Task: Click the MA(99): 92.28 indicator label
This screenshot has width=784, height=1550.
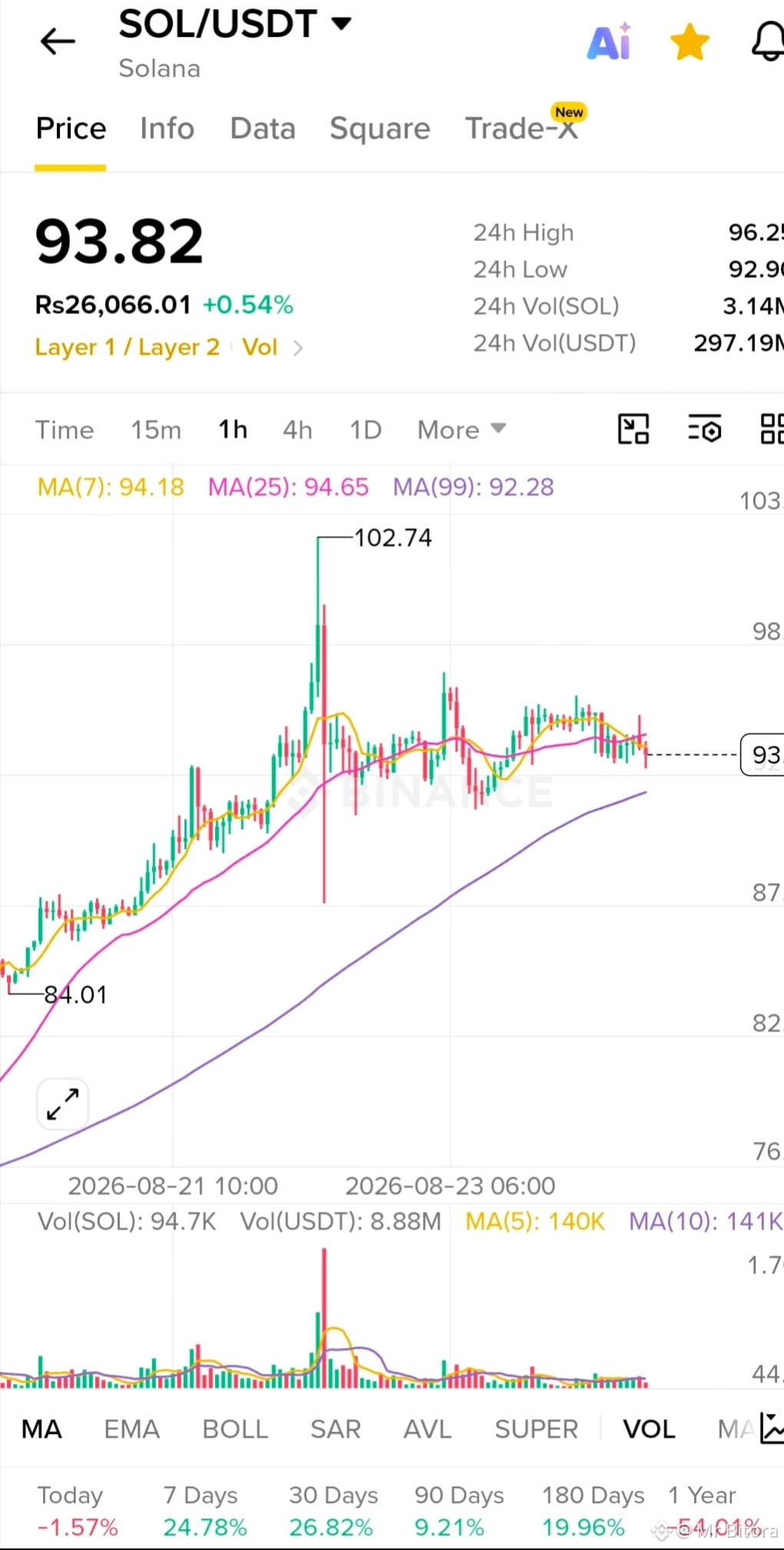Action: coord(473,487)
